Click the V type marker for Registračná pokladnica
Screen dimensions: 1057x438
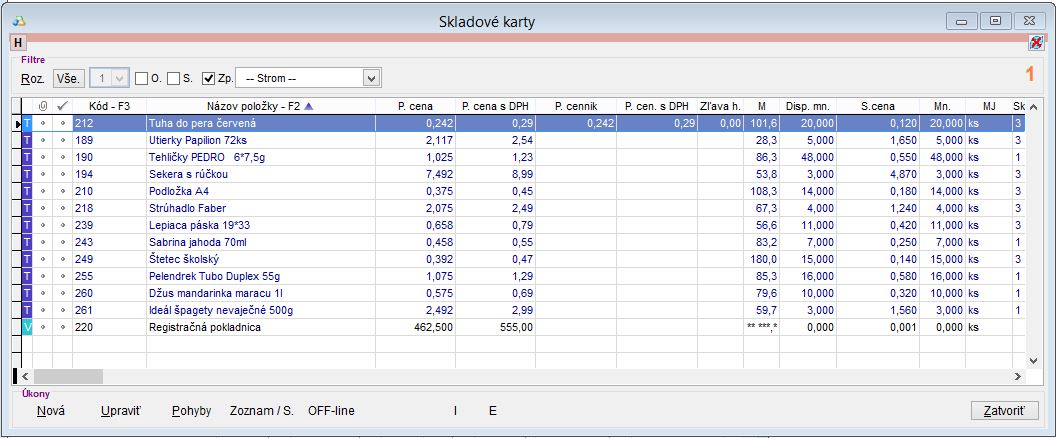click(x=27, y=327)
